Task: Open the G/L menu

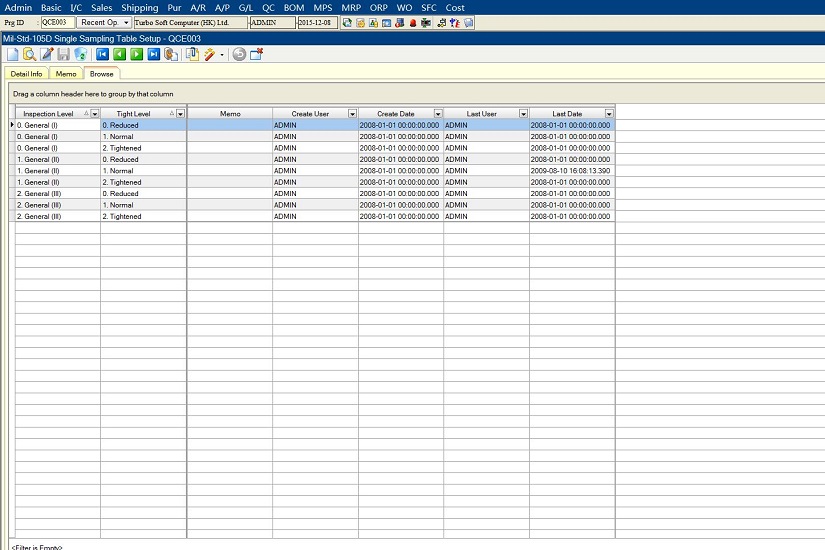Action: click(x=246, y=7)
